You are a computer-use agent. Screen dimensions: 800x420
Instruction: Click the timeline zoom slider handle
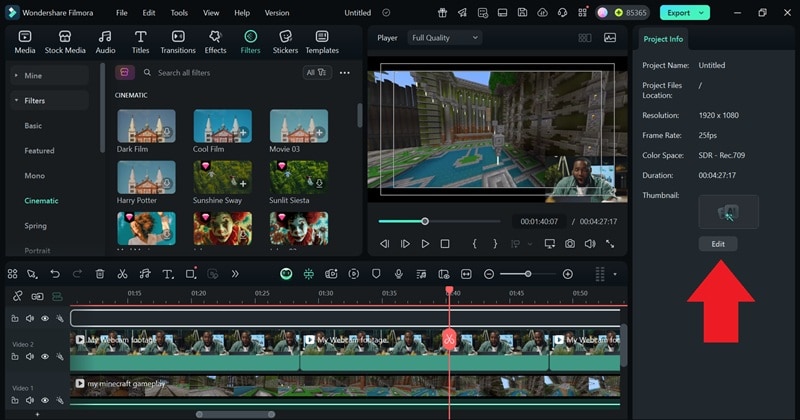[x=528, y=274]
